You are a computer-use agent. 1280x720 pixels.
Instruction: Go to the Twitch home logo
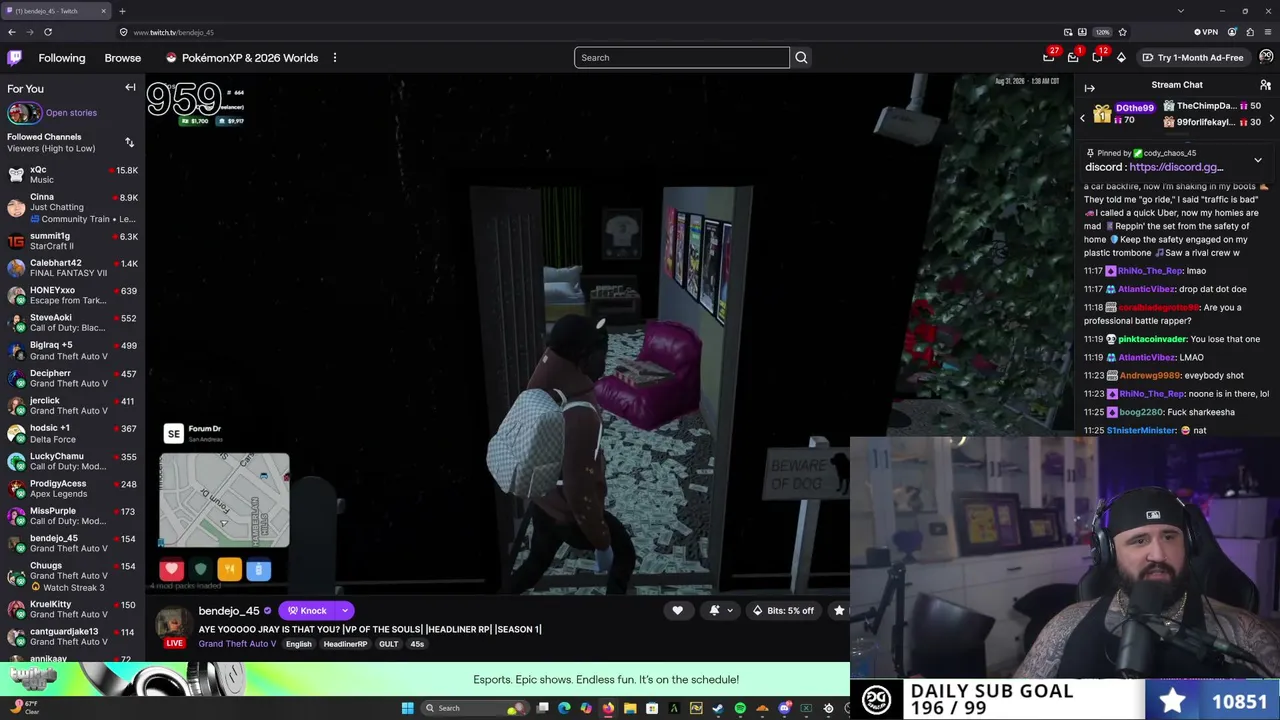(14, 58)
